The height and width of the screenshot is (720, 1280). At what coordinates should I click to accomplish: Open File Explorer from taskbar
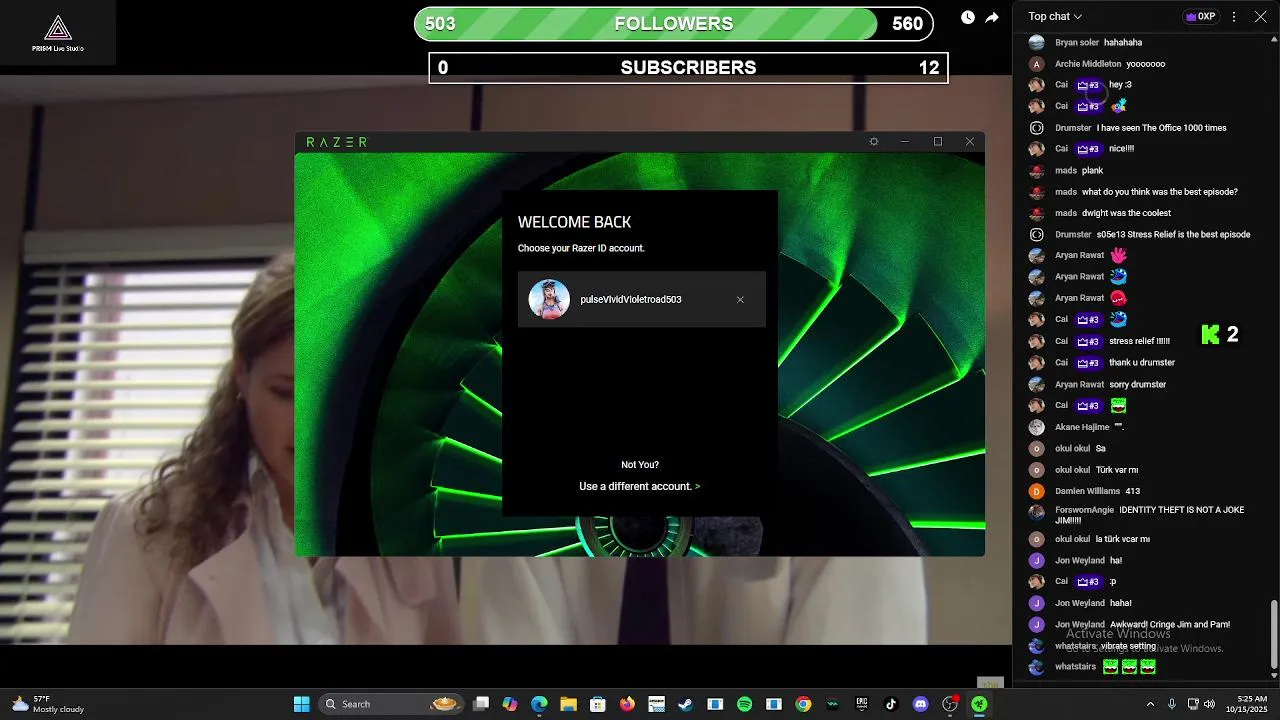568,704
